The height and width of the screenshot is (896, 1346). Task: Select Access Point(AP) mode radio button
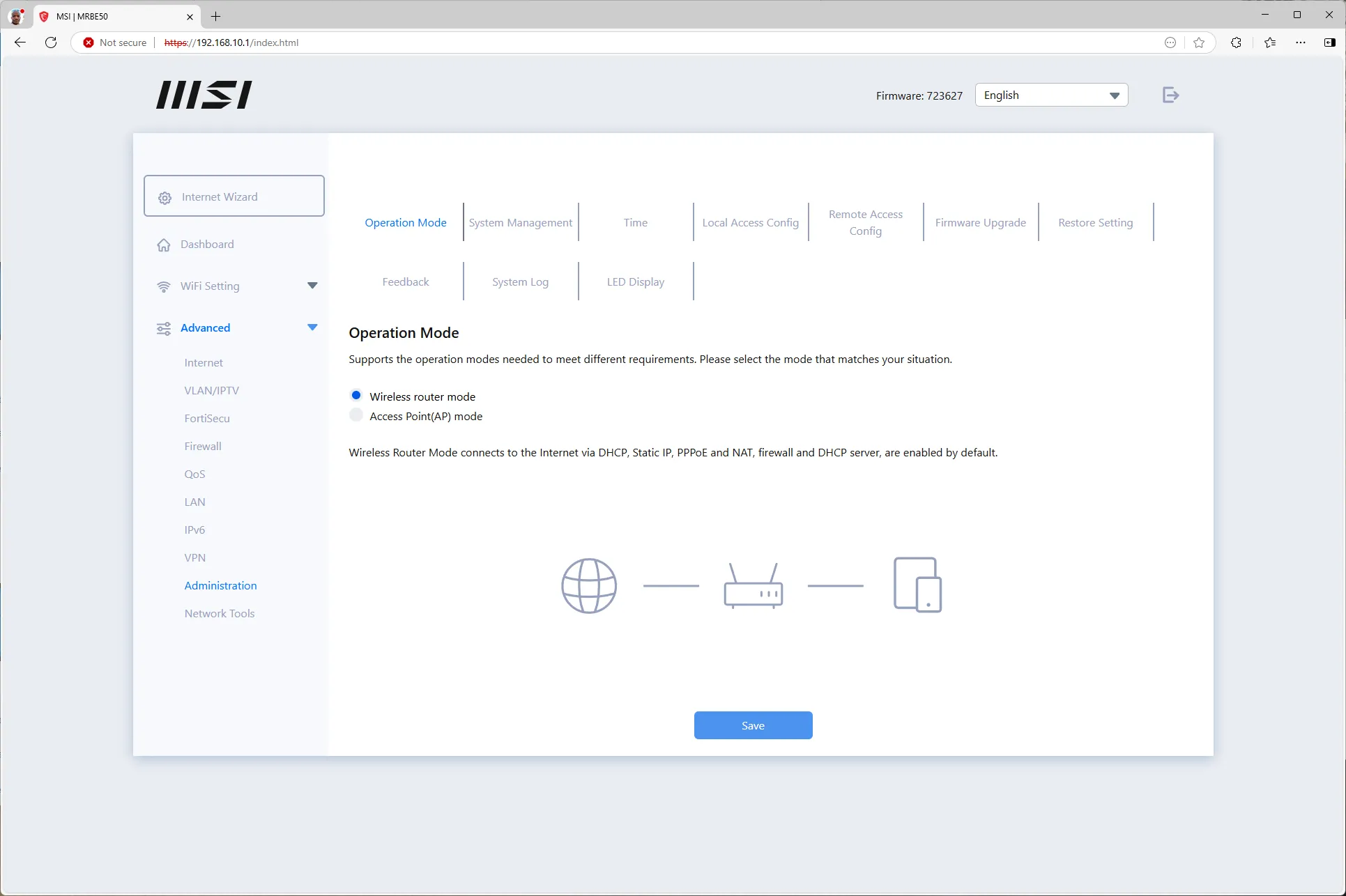pyautogui.click(x=356, y=415)
